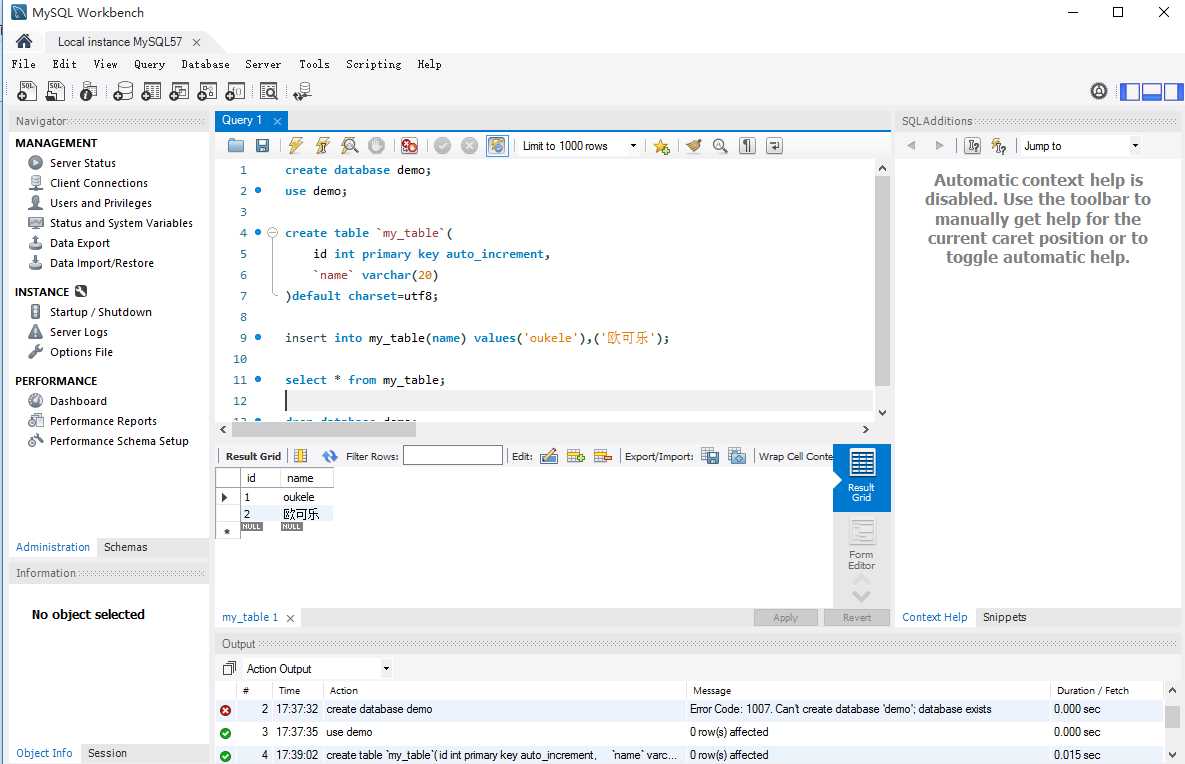Toggle the bottom output panel
The width and height of the screenshot is (1185, 764).
1152,91
